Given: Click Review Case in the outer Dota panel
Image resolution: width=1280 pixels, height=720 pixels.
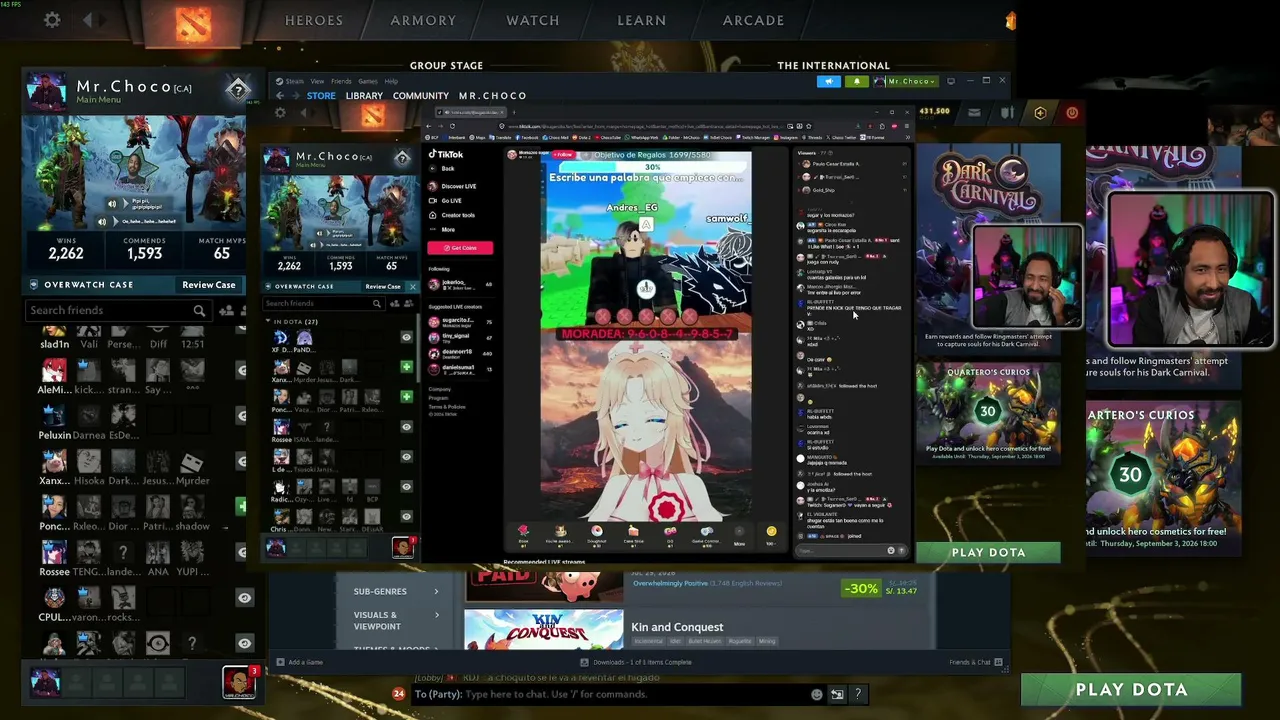Looking at the screenshot, I should click(x=209, y=285).
